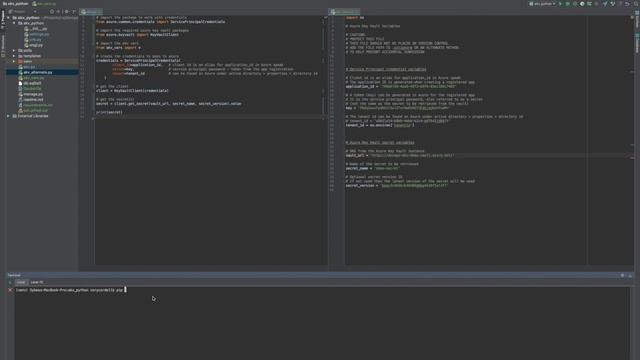The height and width of the screenshot is (360, 640).
Task: Start debugging with the Debug bug icon
Action: [x=567, y=4]
